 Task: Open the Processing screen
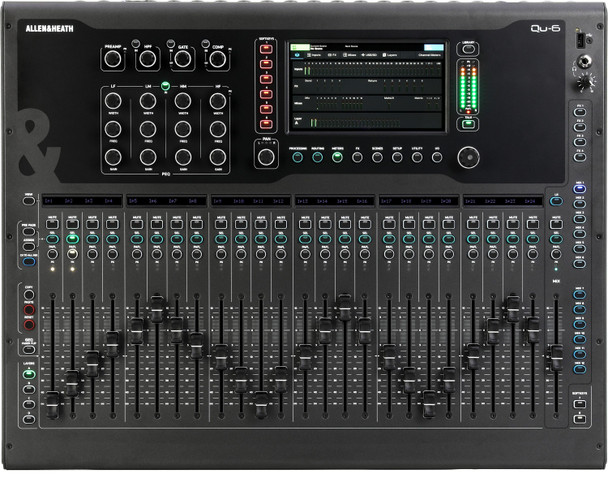297,157
